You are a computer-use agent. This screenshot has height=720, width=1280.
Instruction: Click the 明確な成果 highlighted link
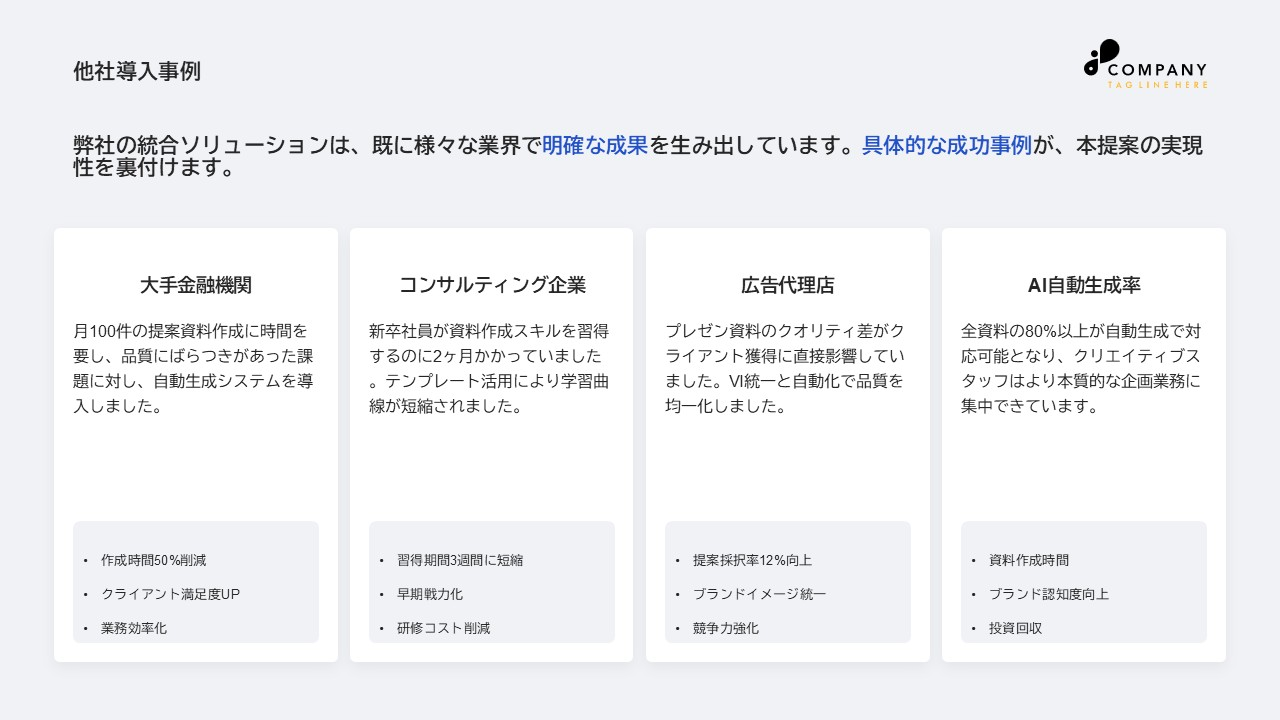[594, 146]
